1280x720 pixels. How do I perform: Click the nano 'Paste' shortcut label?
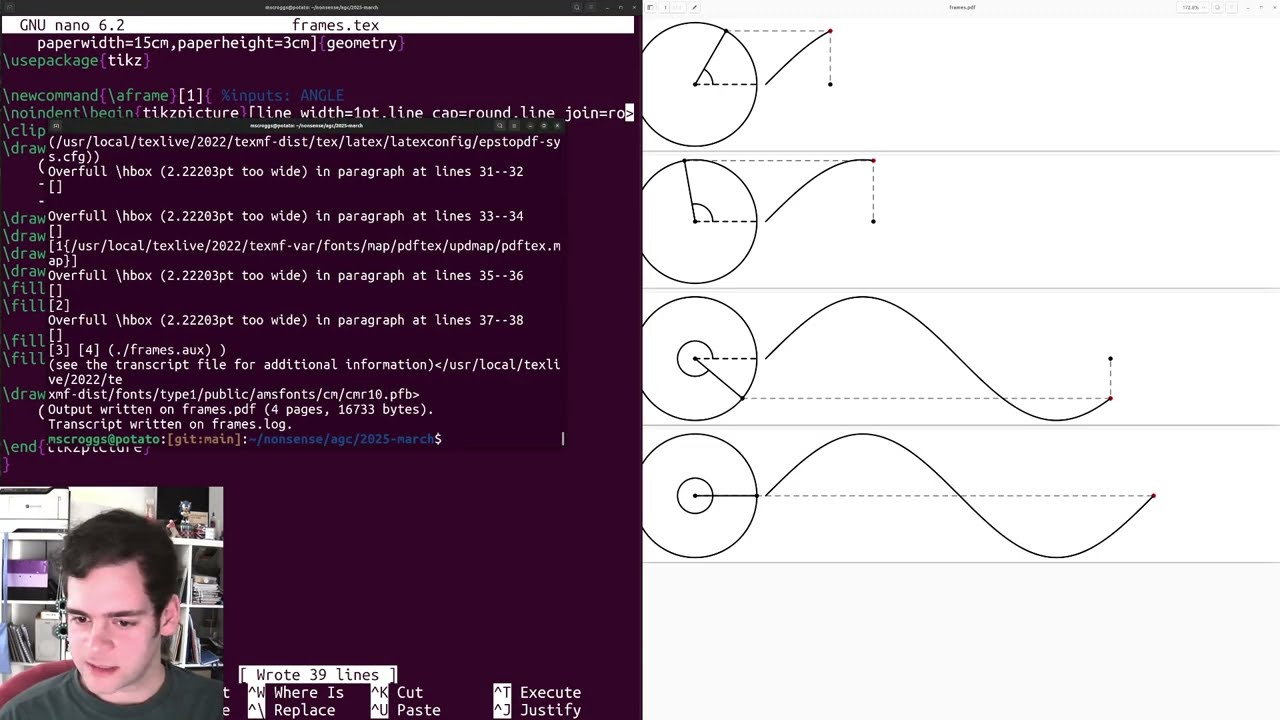coord(418,710)
